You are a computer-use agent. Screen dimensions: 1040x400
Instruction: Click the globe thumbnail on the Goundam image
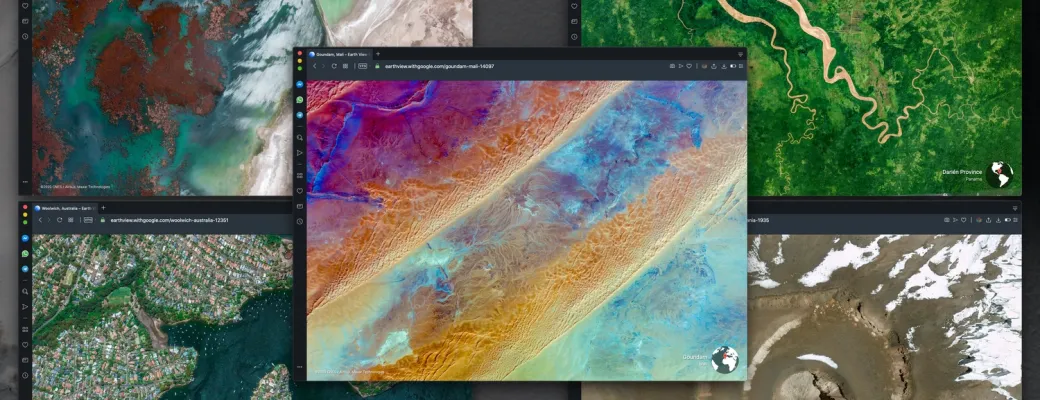(725, 360)
